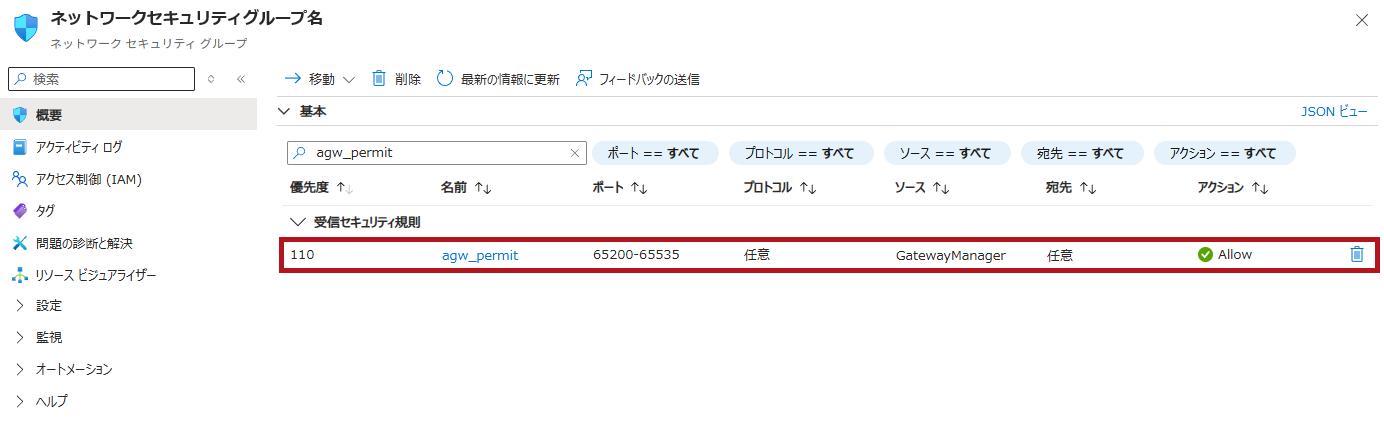1384x424 pixels.
Task: Expand the 設定 section in sidebar
Action: [x=48, y=305]
